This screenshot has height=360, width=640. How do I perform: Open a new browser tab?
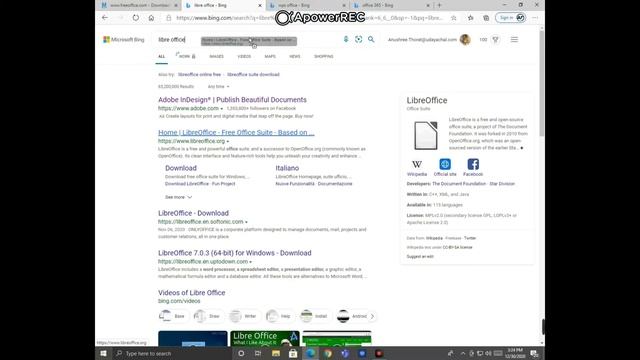(440, 5)
